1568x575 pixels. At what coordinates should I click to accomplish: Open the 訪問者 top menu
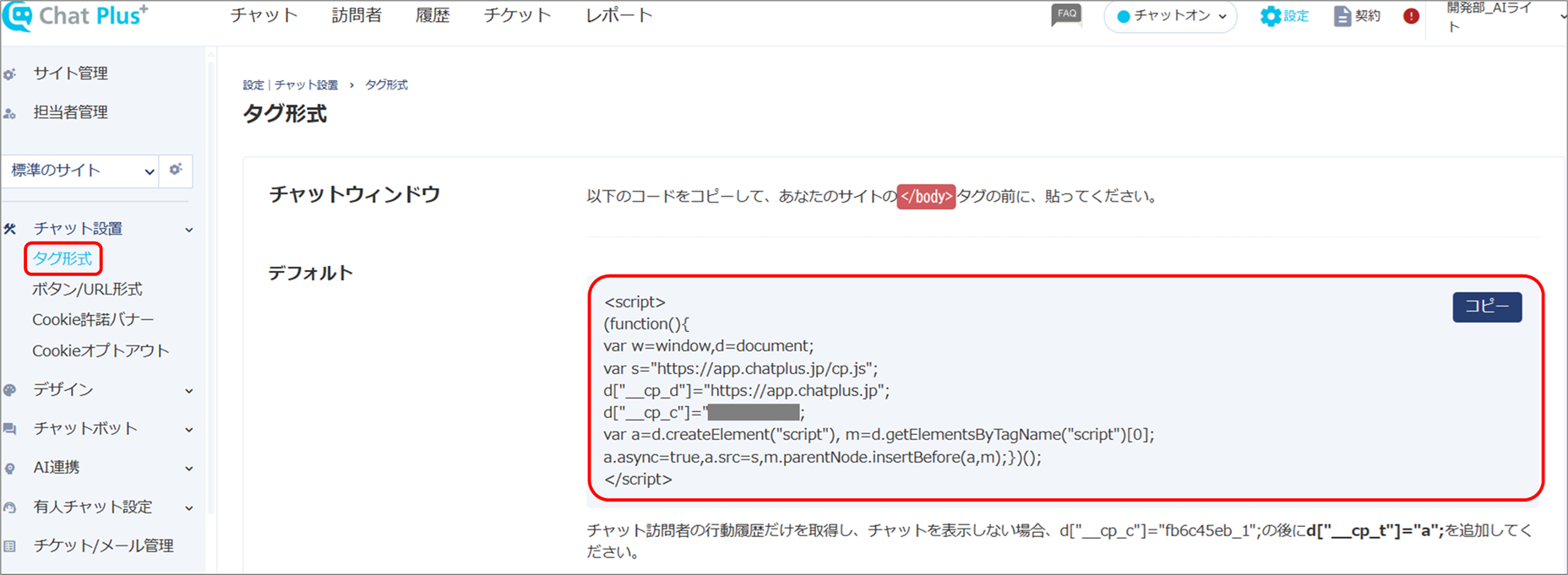pos(357,15)
